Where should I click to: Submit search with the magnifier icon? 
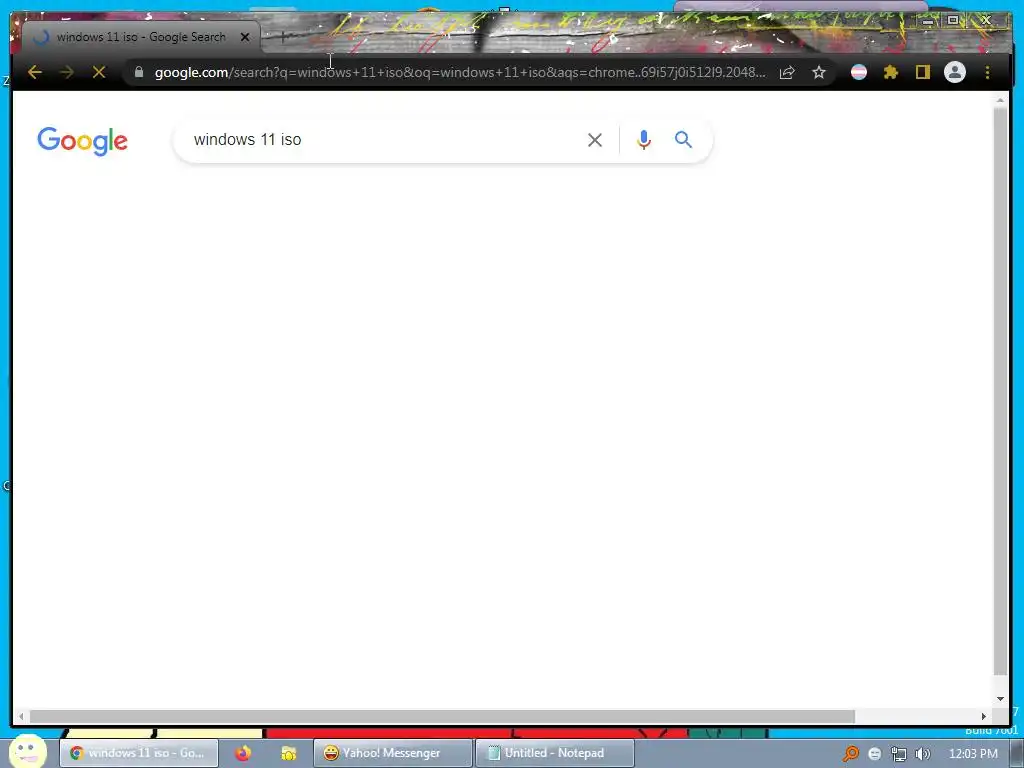683,139
